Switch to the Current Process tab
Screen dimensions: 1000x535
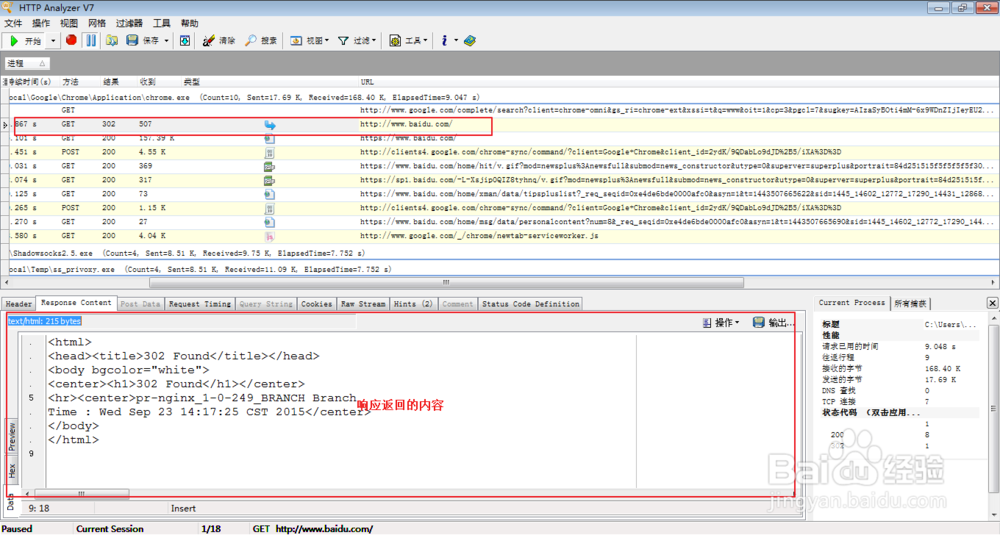click(x=852, y=303)
